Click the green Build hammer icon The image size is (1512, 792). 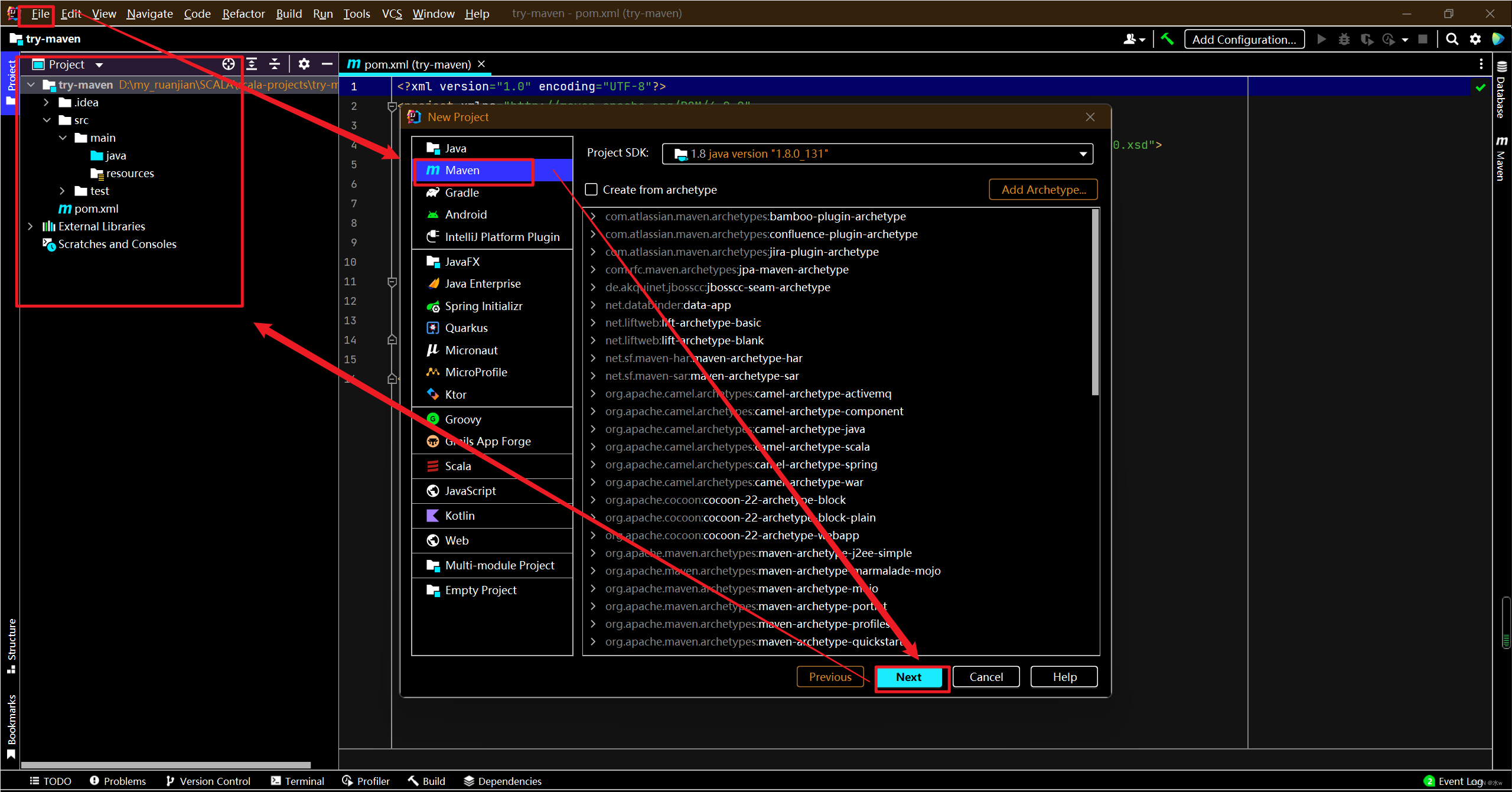coord(1167,39)
